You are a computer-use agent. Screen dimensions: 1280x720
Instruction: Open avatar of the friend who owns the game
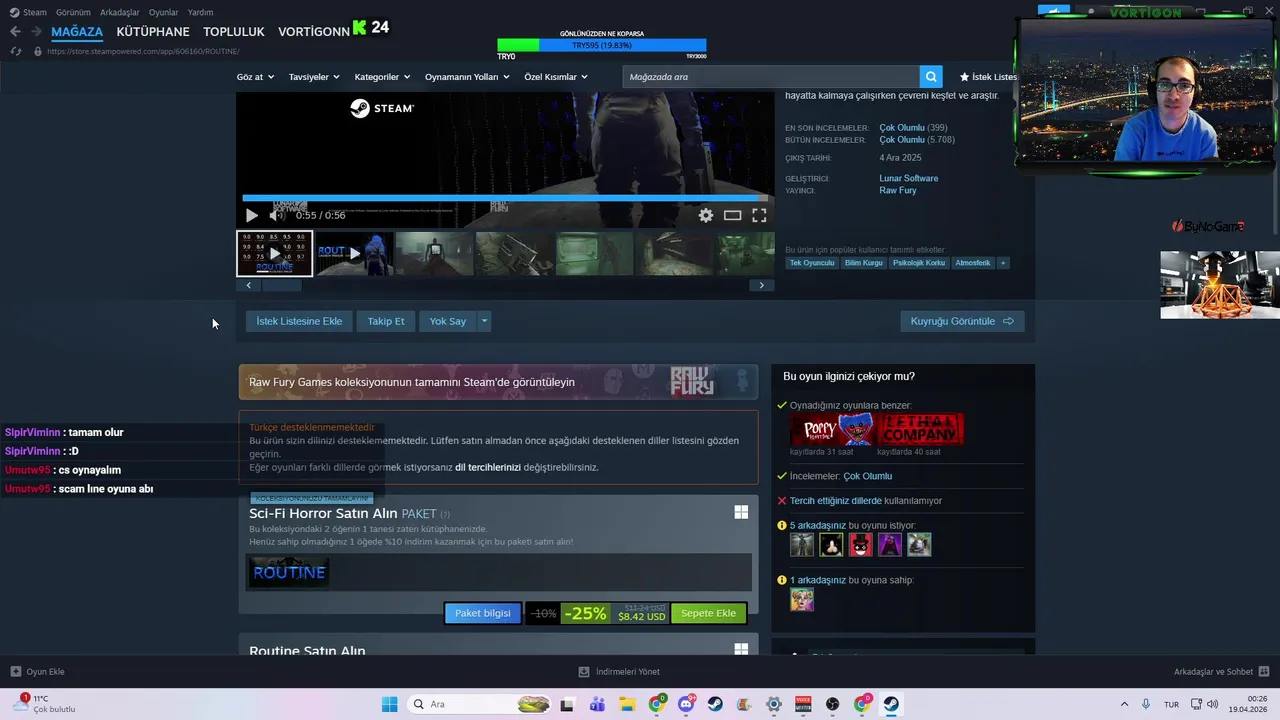pyautogui.click(x=802, y=599)
